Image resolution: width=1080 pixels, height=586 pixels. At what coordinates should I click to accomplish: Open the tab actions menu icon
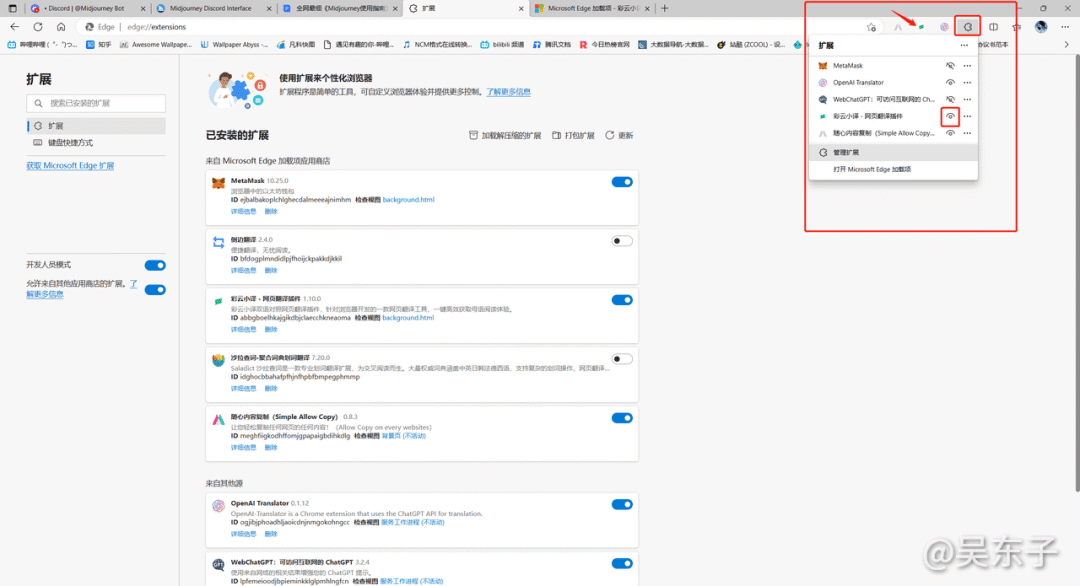12,8
